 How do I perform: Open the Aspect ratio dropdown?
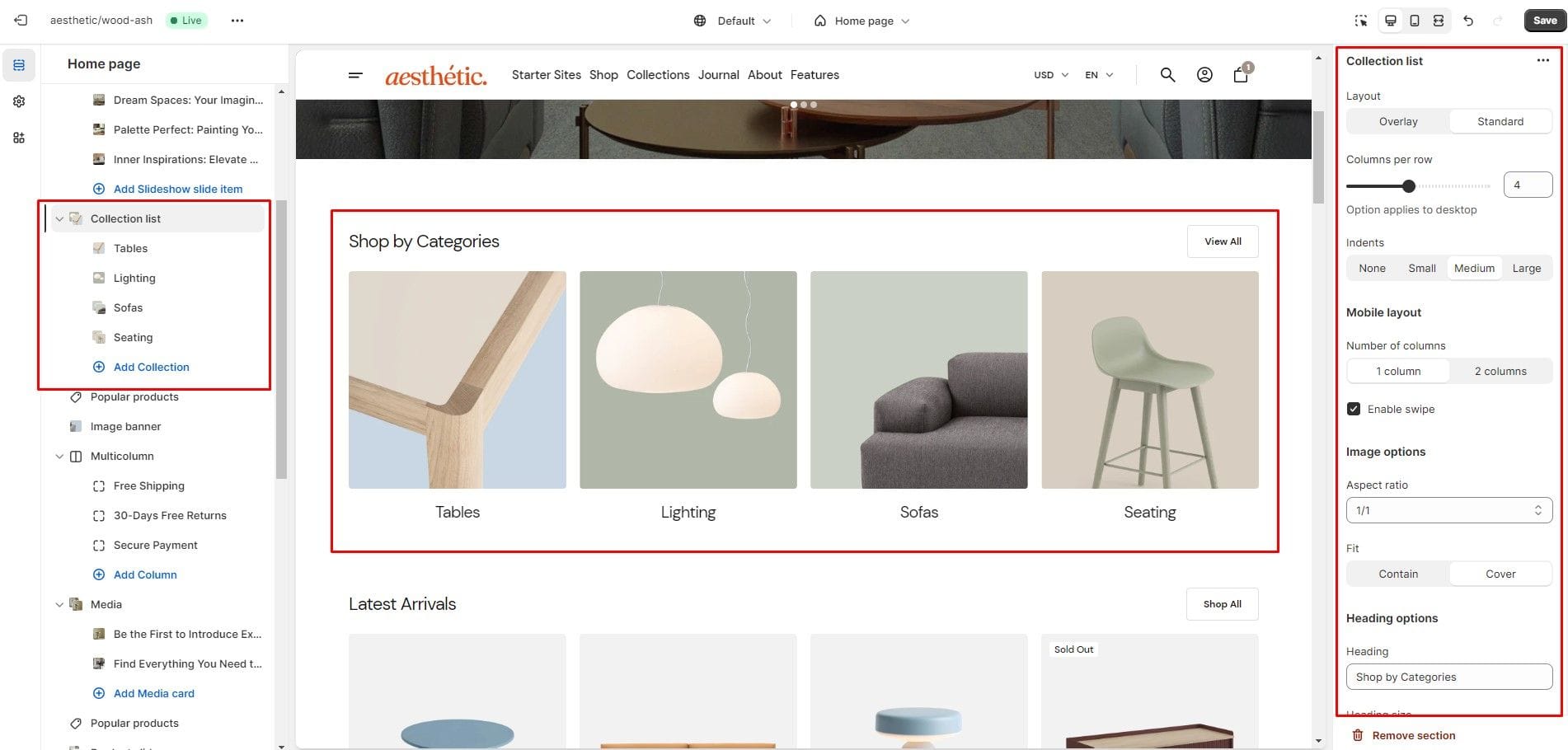1448,510
